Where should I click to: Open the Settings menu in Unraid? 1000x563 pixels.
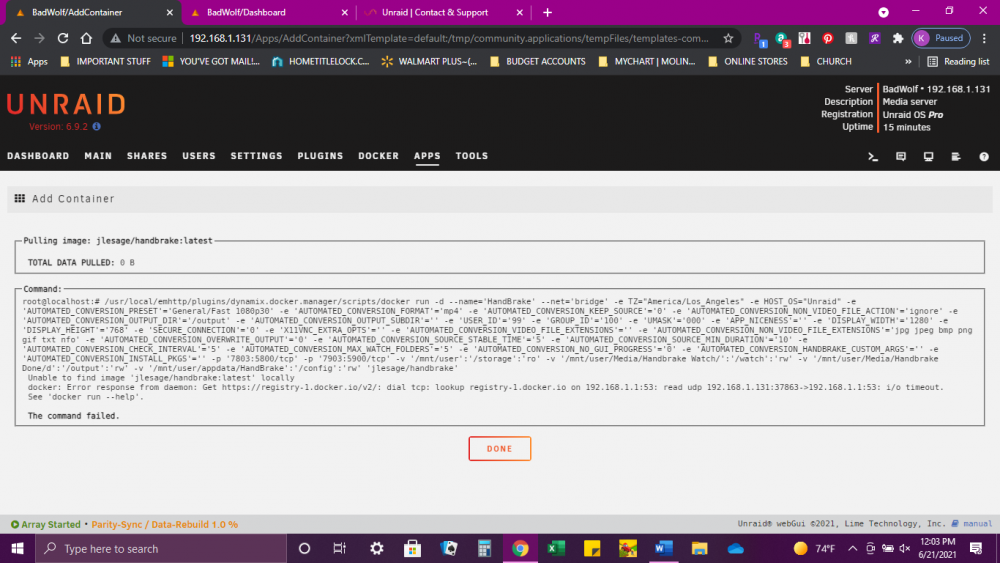point(256,156)
